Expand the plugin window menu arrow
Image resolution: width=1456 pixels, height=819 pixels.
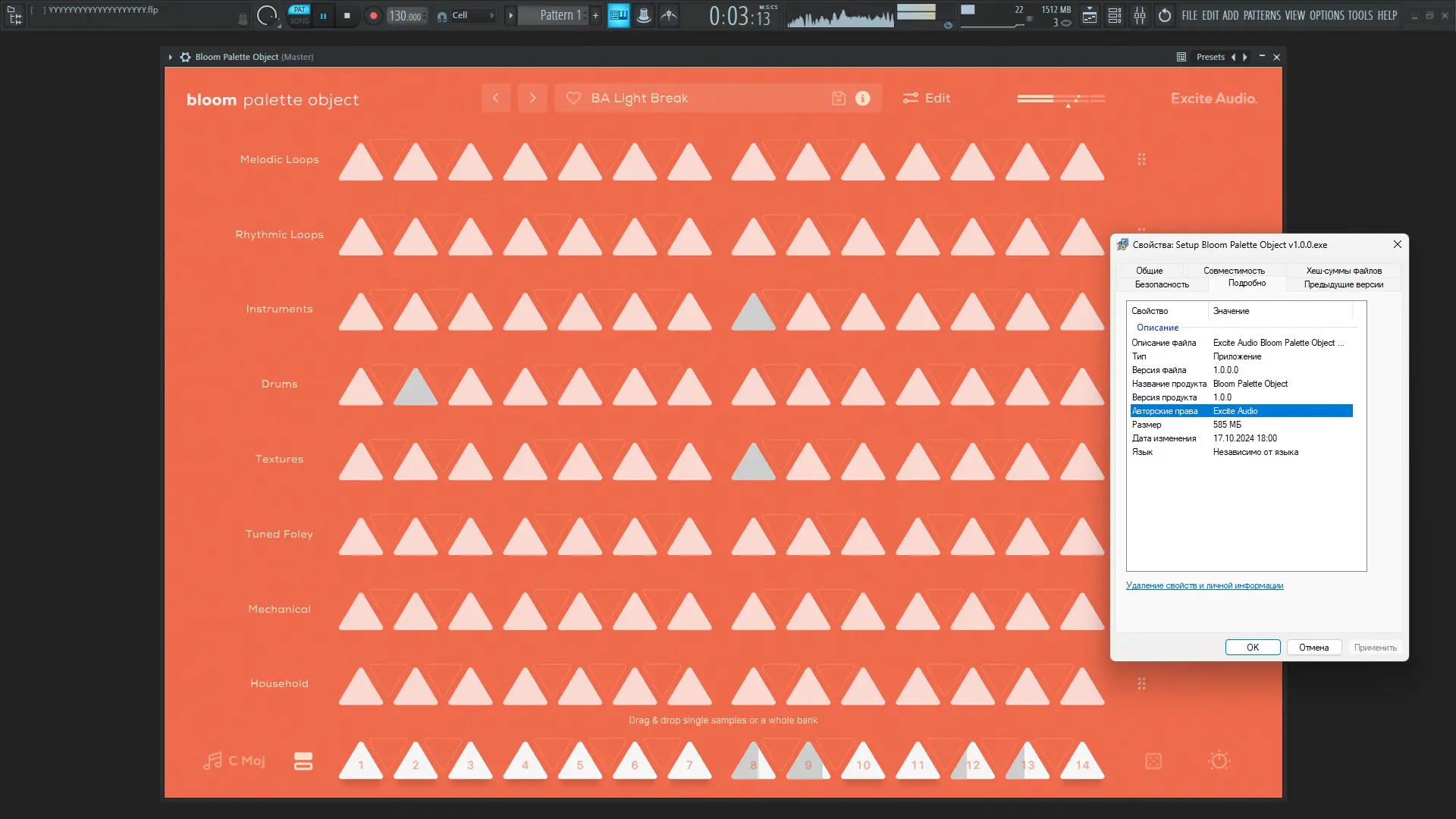[x=171, y=57]
